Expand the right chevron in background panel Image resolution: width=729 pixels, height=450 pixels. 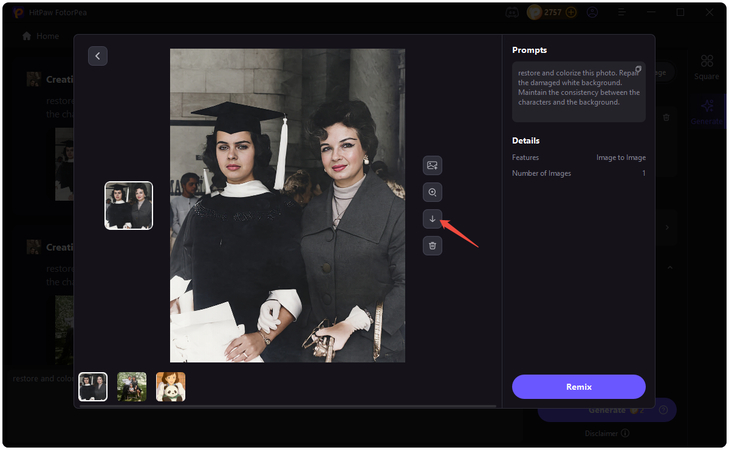coord(667,227)
